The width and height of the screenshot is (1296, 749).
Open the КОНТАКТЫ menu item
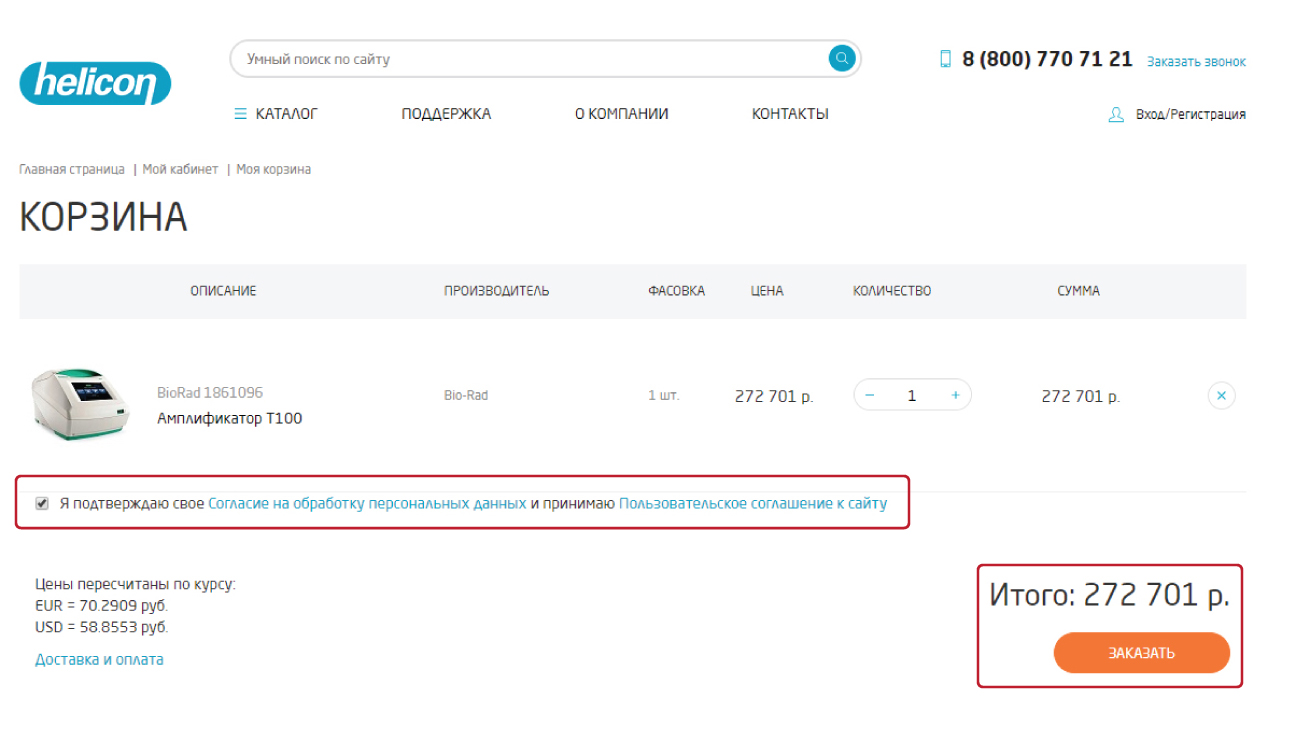(790, 114)
